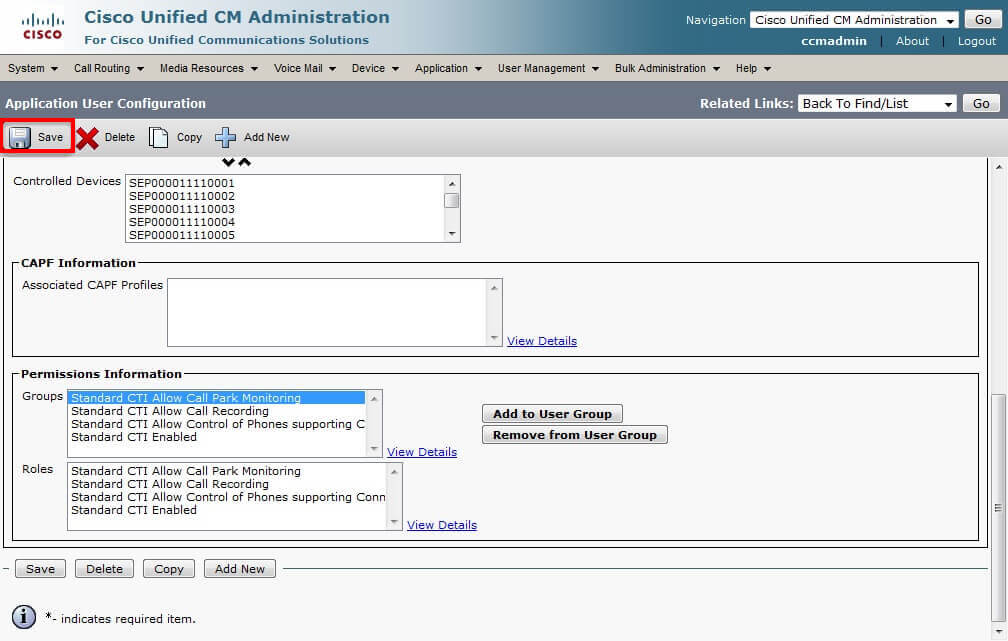This screenshot has width=1008, height=641.
Task: Click the Save text in top toolbar
Action: pyautogui.click(x=50, y=138)
